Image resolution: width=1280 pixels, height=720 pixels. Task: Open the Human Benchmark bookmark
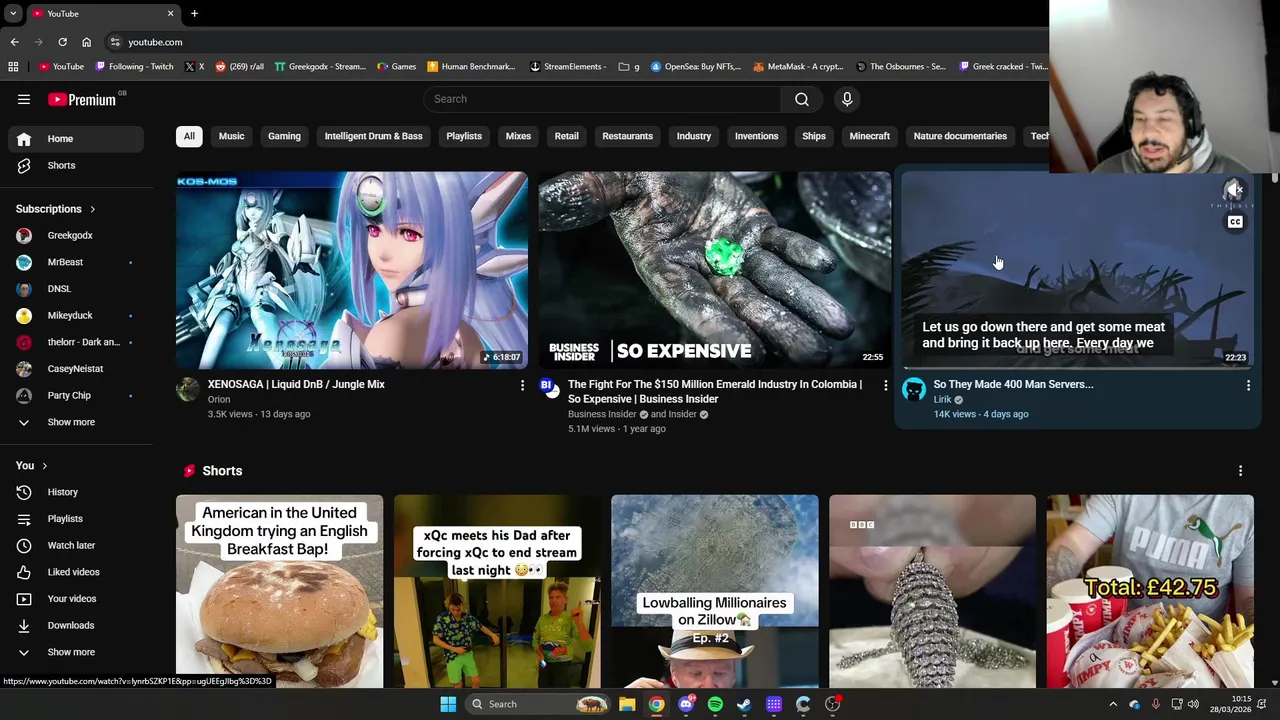(x=471, y=67)
